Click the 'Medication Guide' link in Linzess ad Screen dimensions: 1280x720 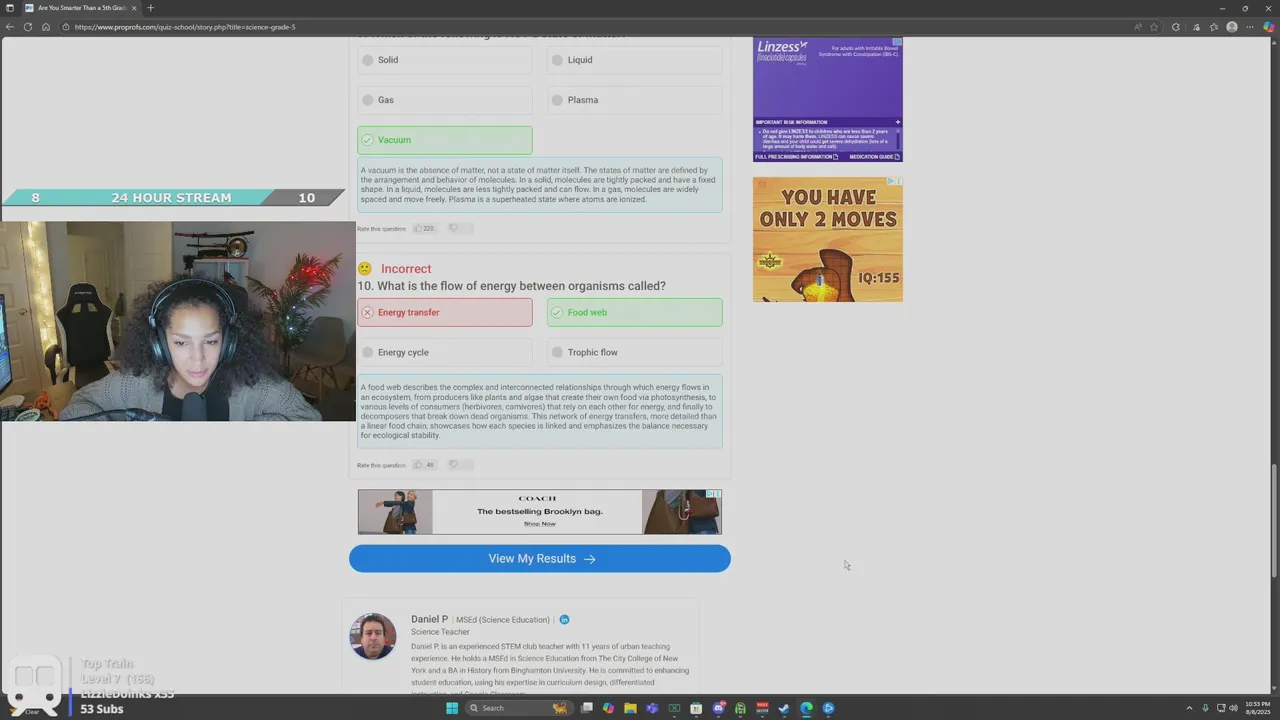point(874,157)
